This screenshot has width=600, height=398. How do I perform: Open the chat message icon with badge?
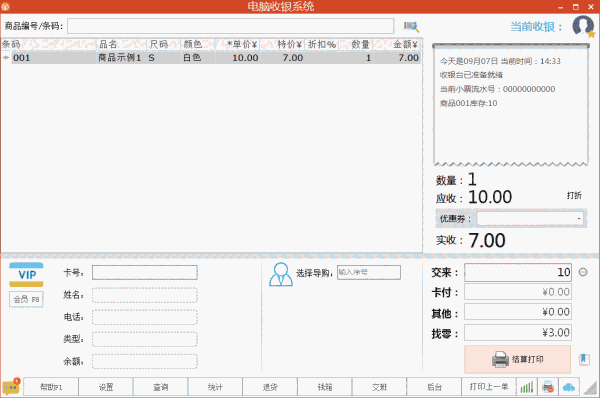pos(11,387)
